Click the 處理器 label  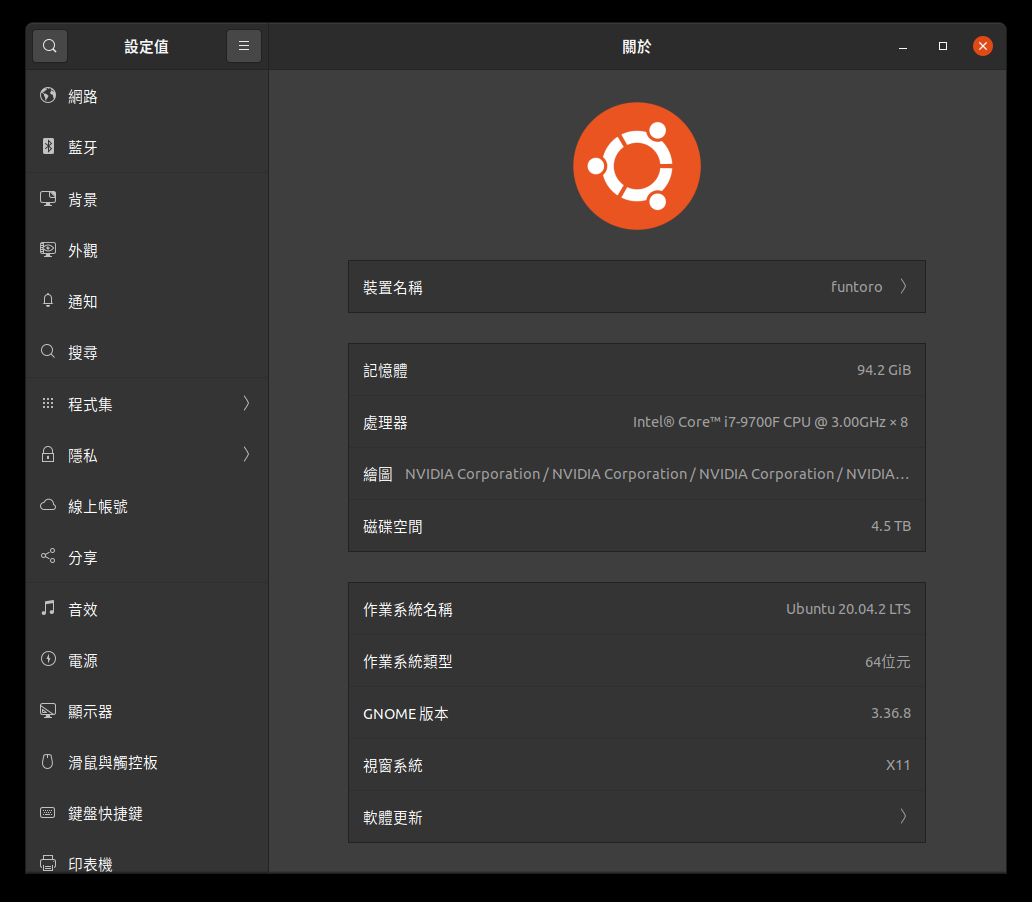[x=385, y=423]
